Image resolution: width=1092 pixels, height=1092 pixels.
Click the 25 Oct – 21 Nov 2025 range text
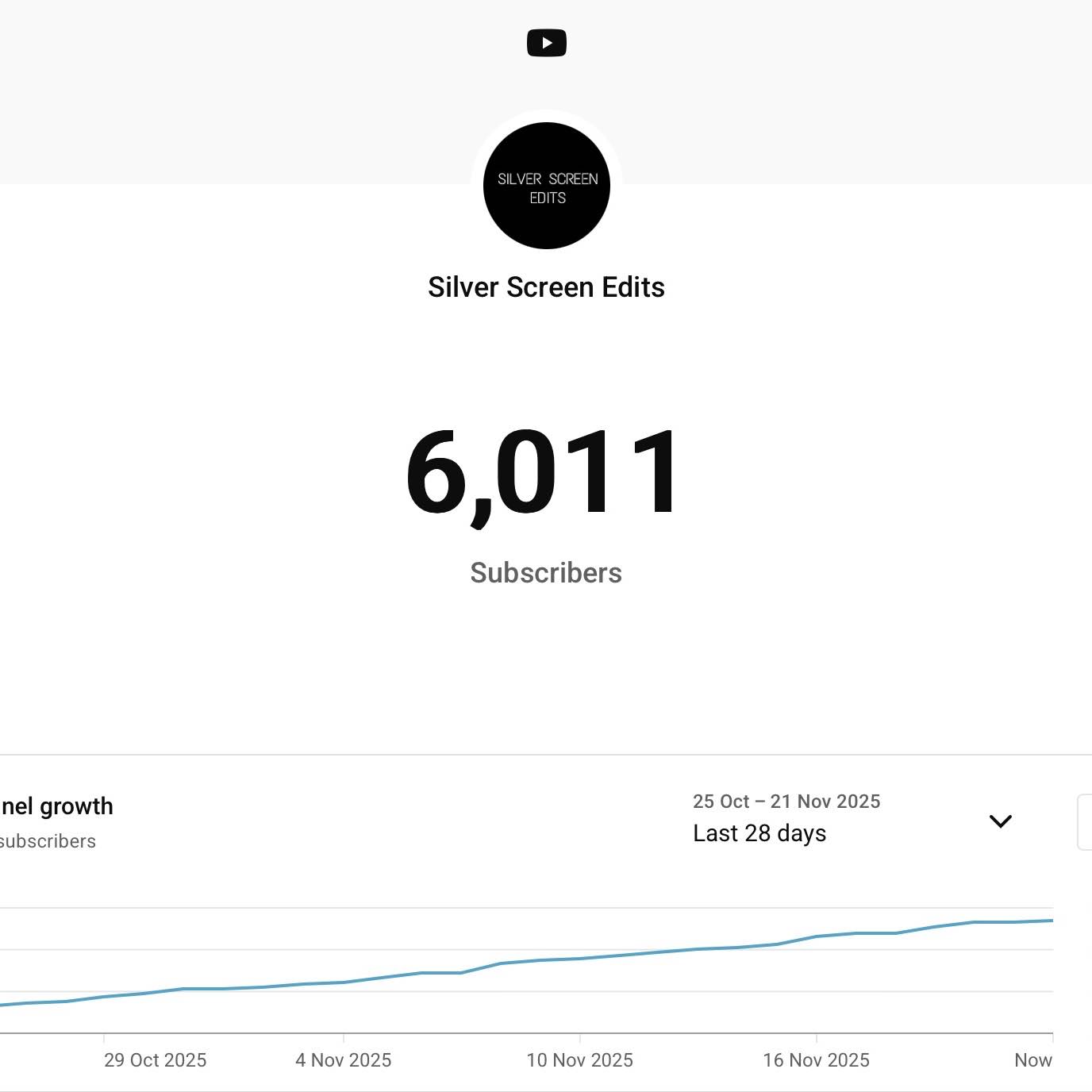click(786, 802)
